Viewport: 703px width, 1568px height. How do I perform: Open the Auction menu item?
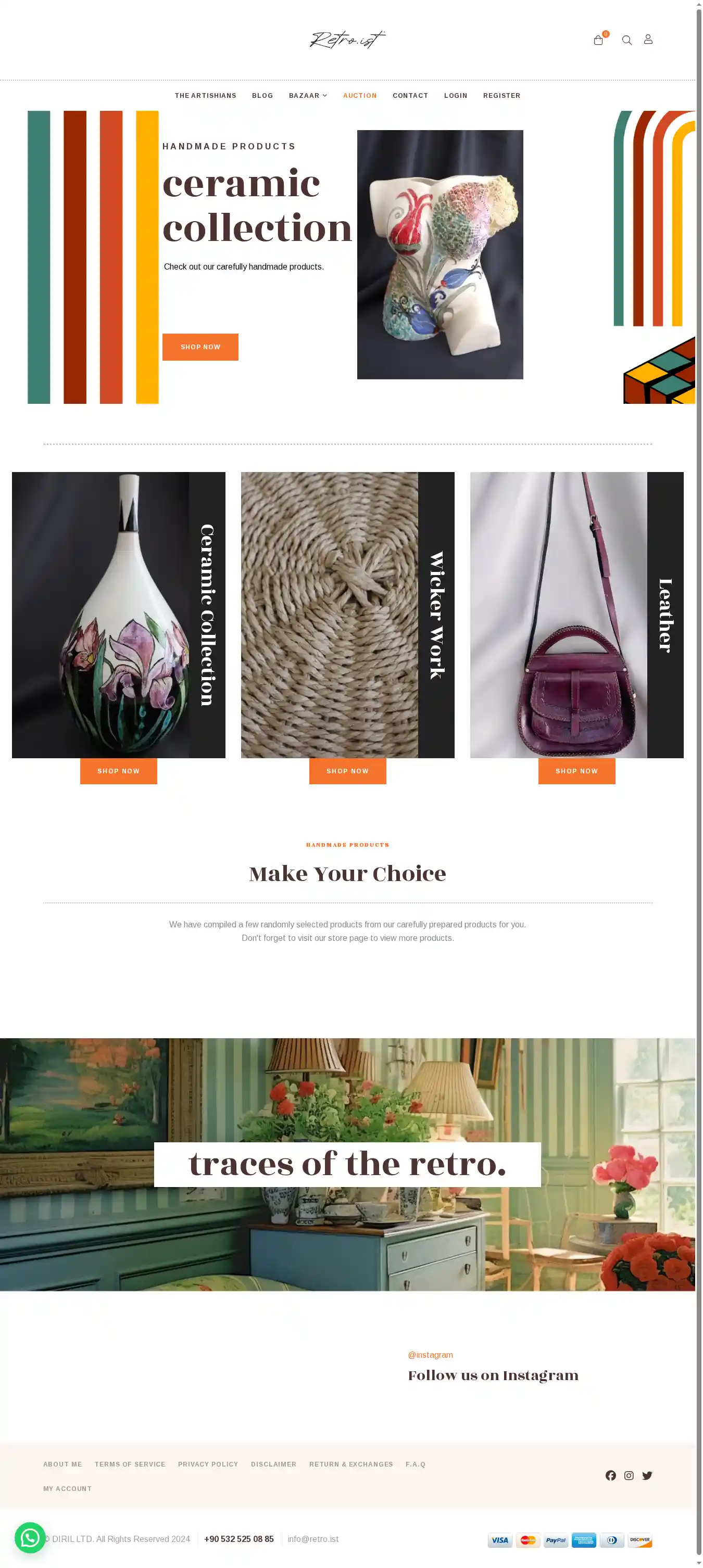(x=359, y=96)
